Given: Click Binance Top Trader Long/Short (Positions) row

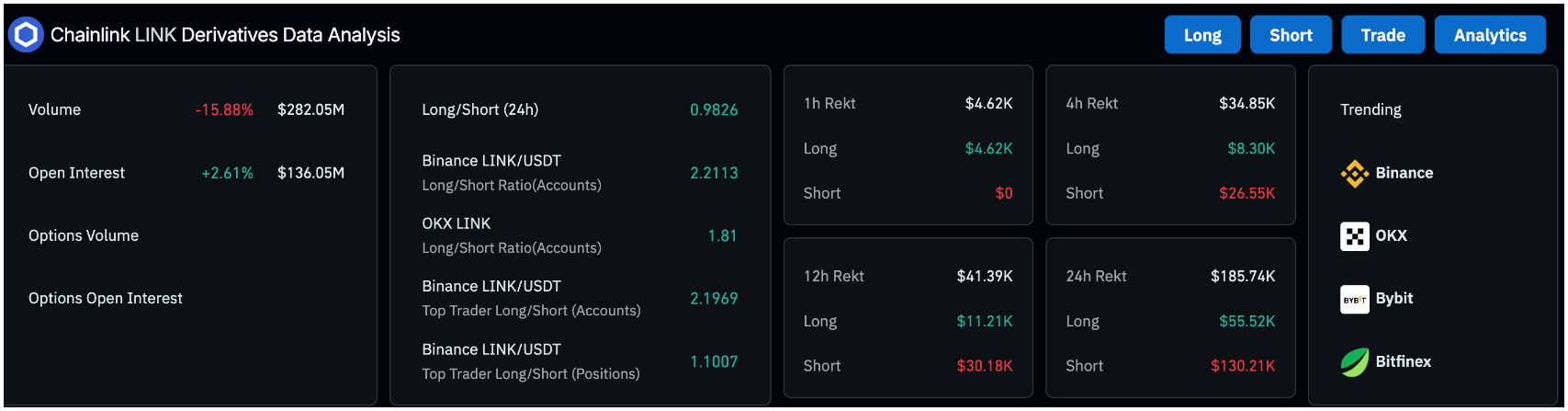Looking at the screenshot, I should (580, 361).
